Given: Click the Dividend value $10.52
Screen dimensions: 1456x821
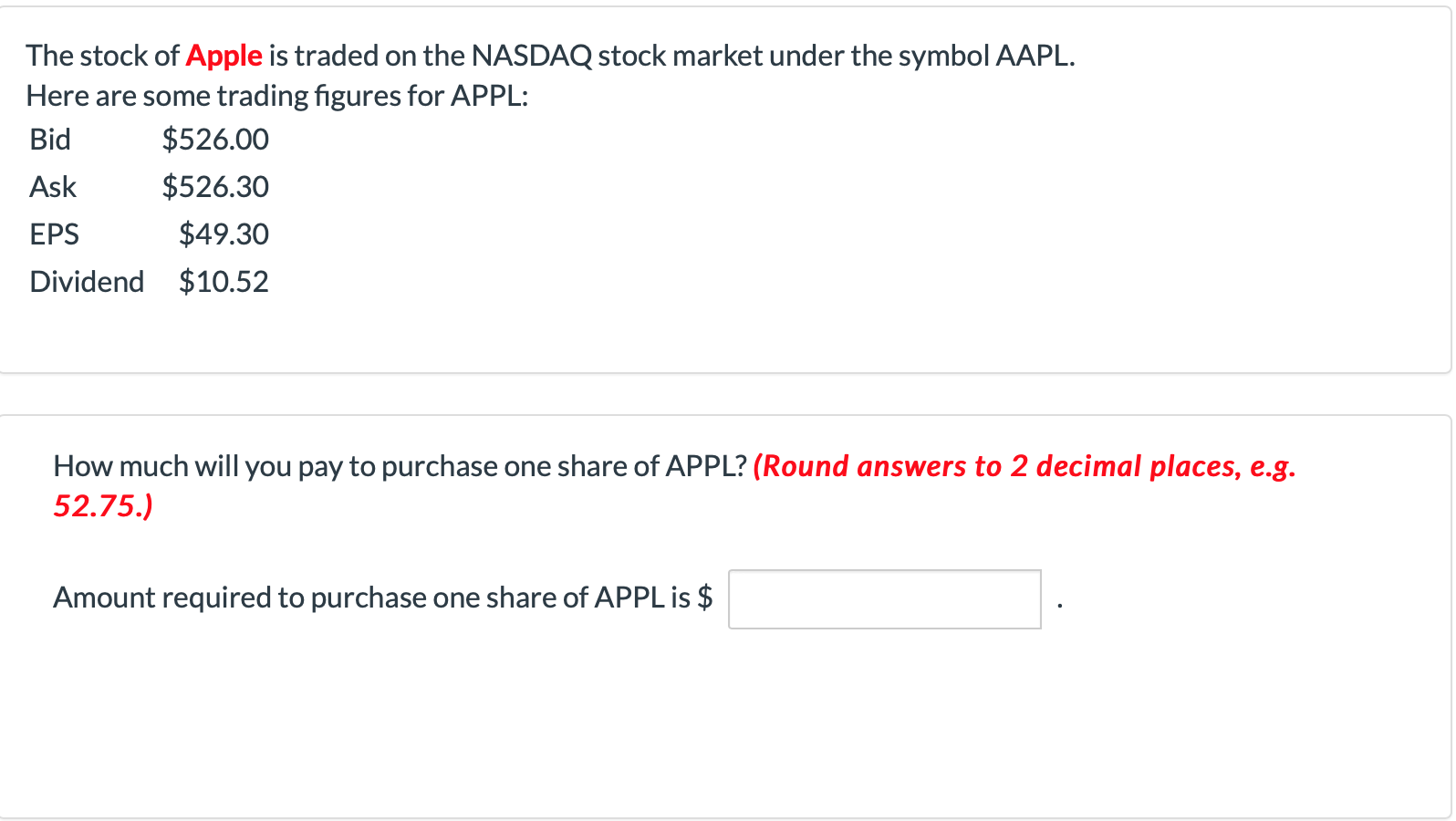Looking at the screenshot, I should coord(224,282).
